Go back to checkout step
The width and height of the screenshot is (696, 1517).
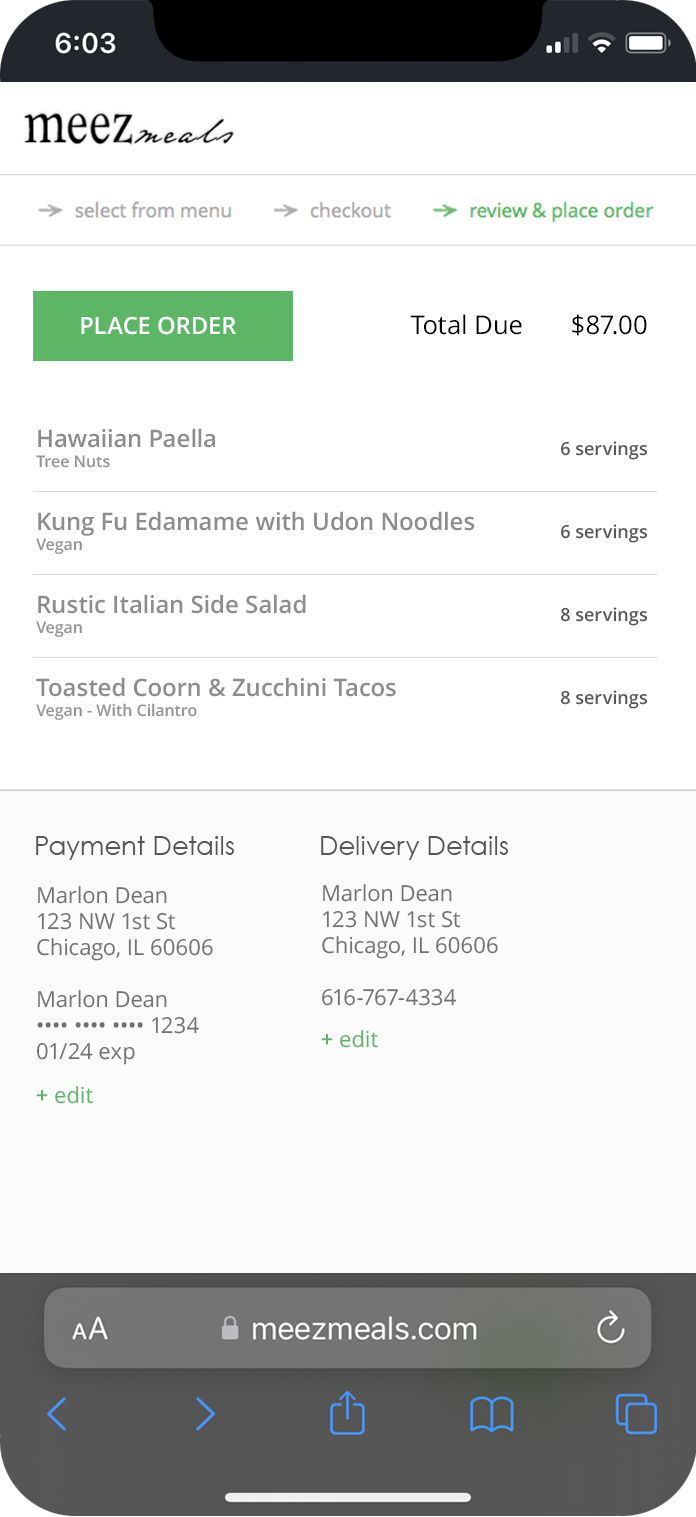pyautogui.click(x=350, y=211)
